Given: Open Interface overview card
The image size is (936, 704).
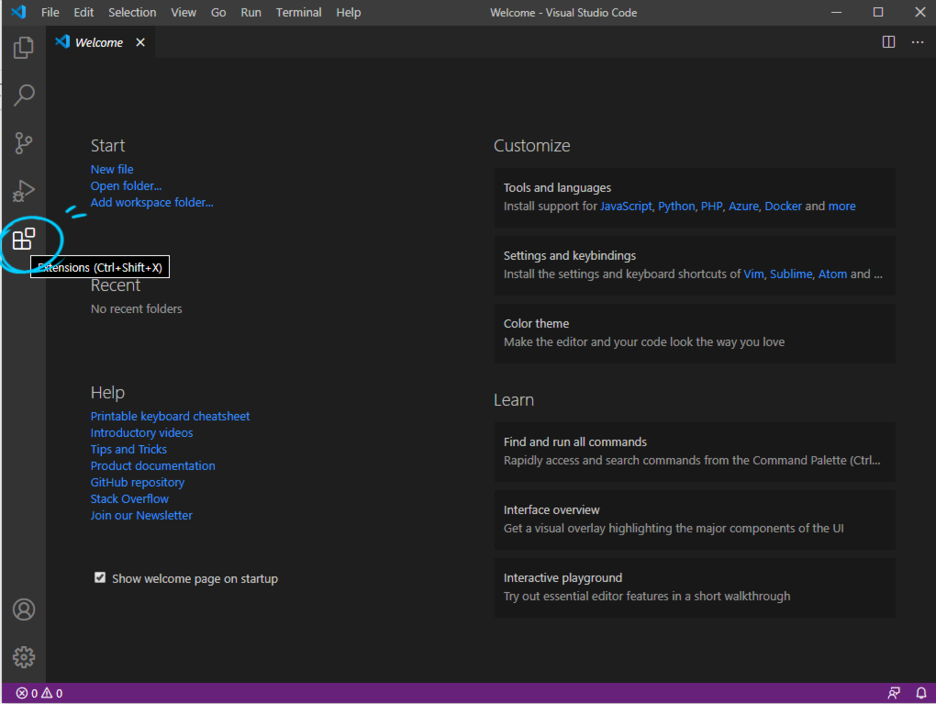Looking at the screenshot, I should click(695, 519).
